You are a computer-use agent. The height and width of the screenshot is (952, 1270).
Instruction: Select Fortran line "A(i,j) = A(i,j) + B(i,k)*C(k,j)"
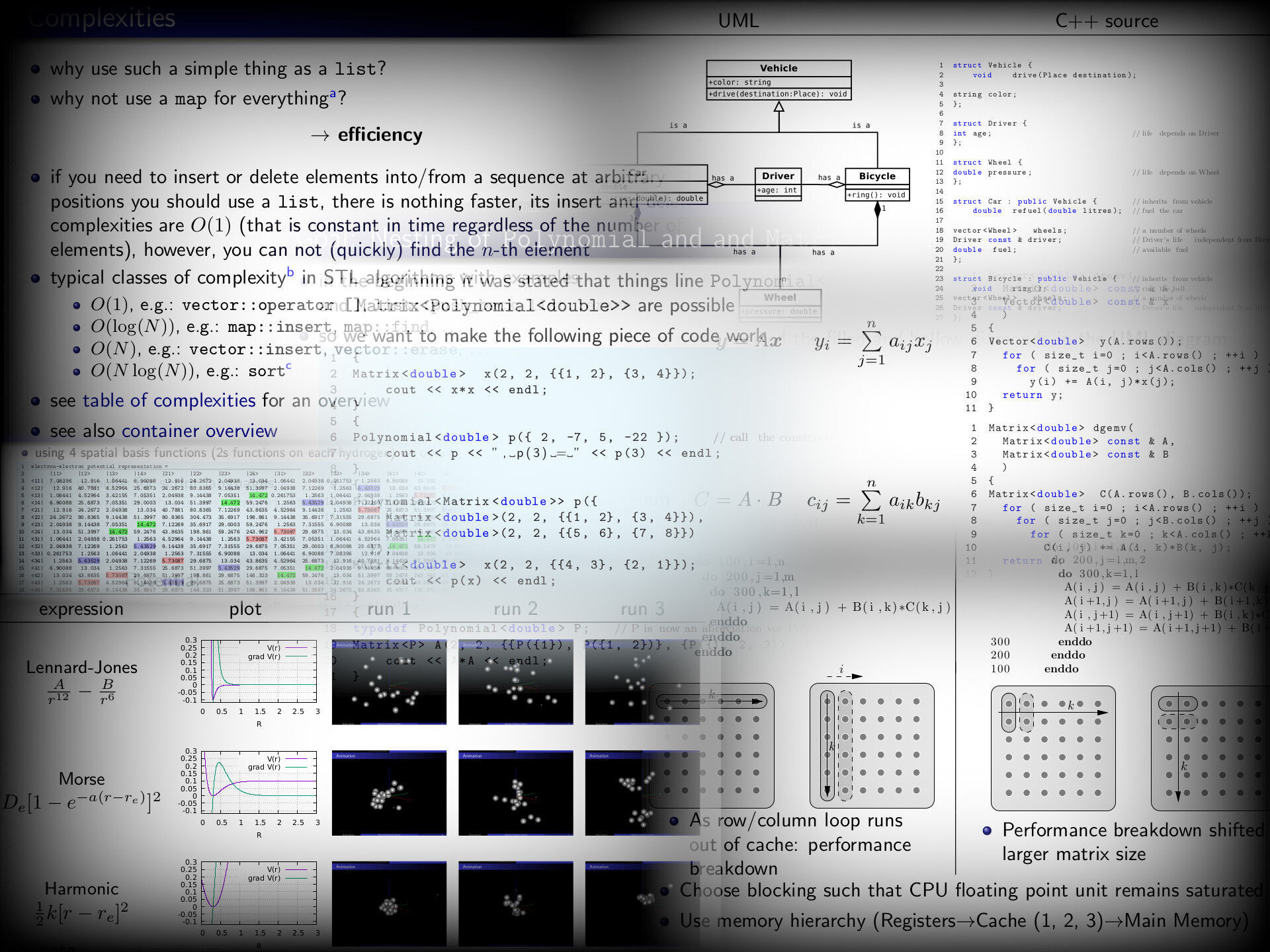pyautogui.click(x=833, y=608)
